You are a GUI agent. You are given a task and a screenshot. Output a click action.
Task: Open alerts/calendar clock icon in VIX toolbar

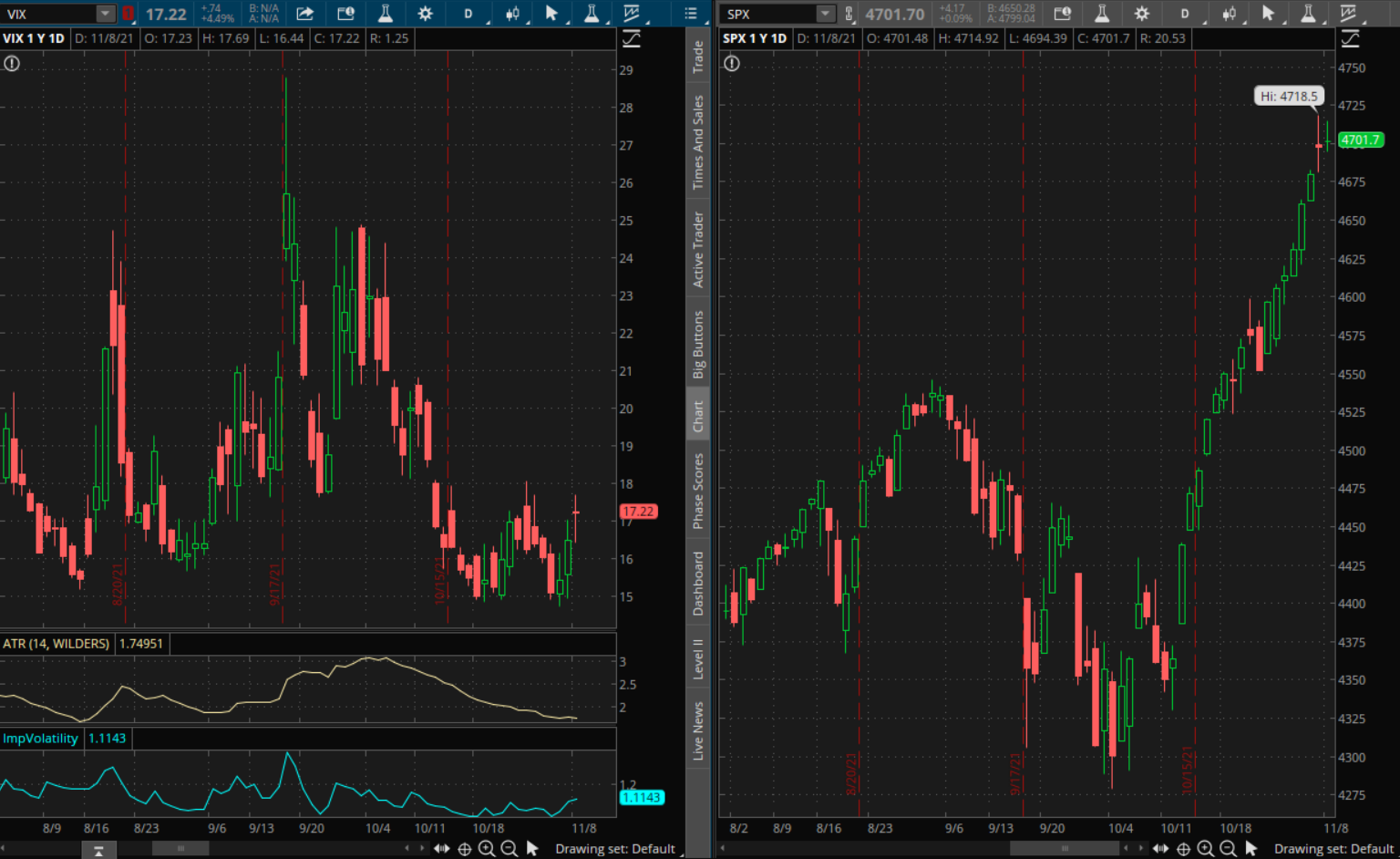pos(345,14)
